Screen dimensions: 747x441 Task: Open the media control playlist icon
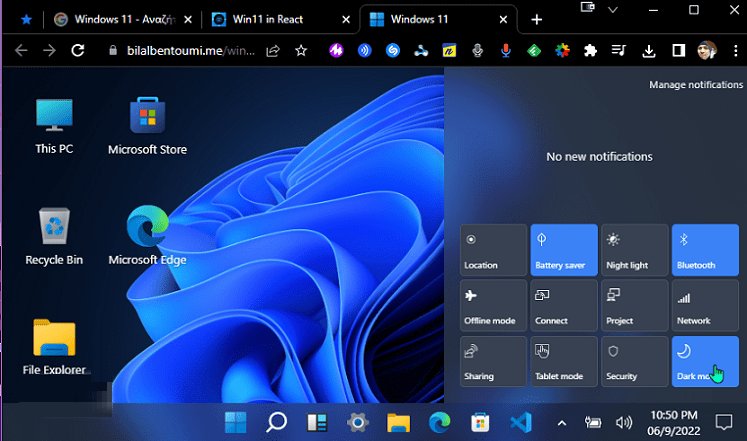tap(618, 50)
